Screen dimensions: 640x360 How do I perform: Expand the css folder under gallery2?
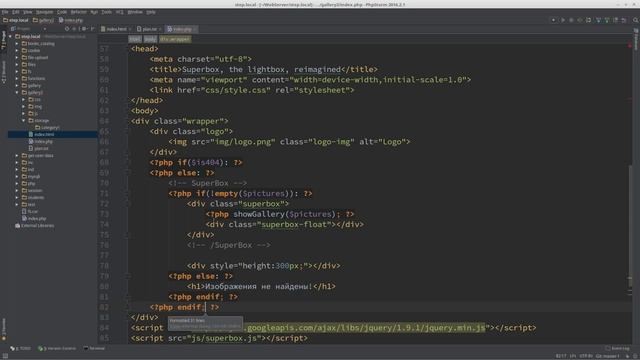(24, 100)
